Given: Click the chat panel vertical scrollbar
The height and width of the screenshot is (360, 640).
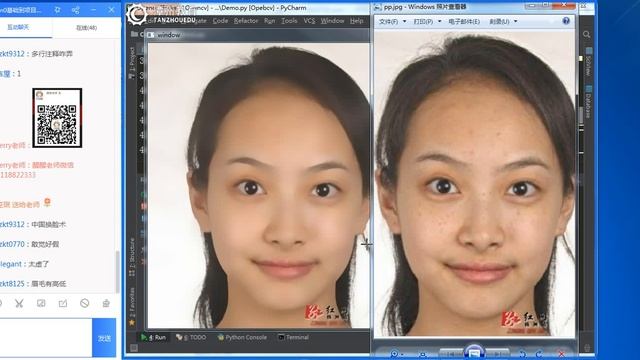Looking at the screenshot, I should pyautogui.click(x=118, y=271).
